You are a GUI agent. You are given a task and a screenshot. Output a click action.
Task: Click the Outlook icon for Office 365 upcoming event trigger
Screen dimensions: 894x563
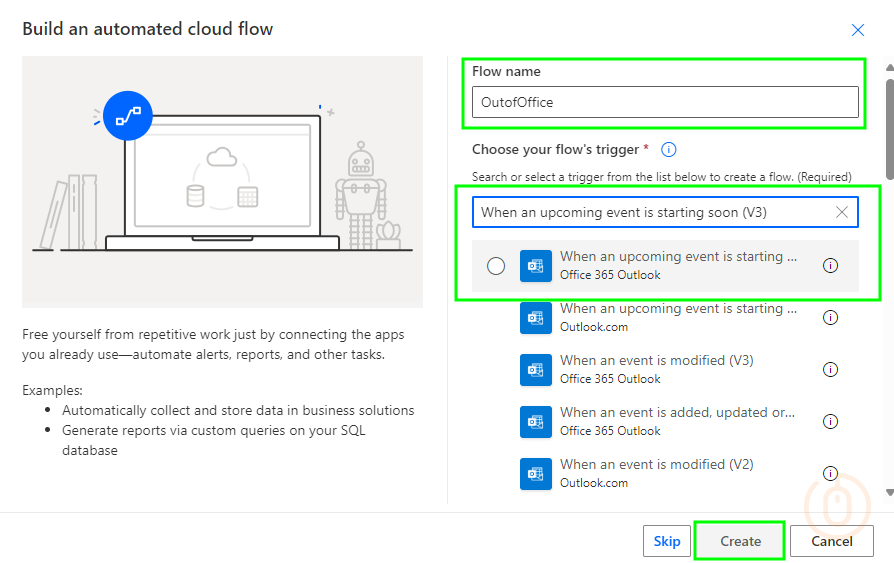[536, 266]
